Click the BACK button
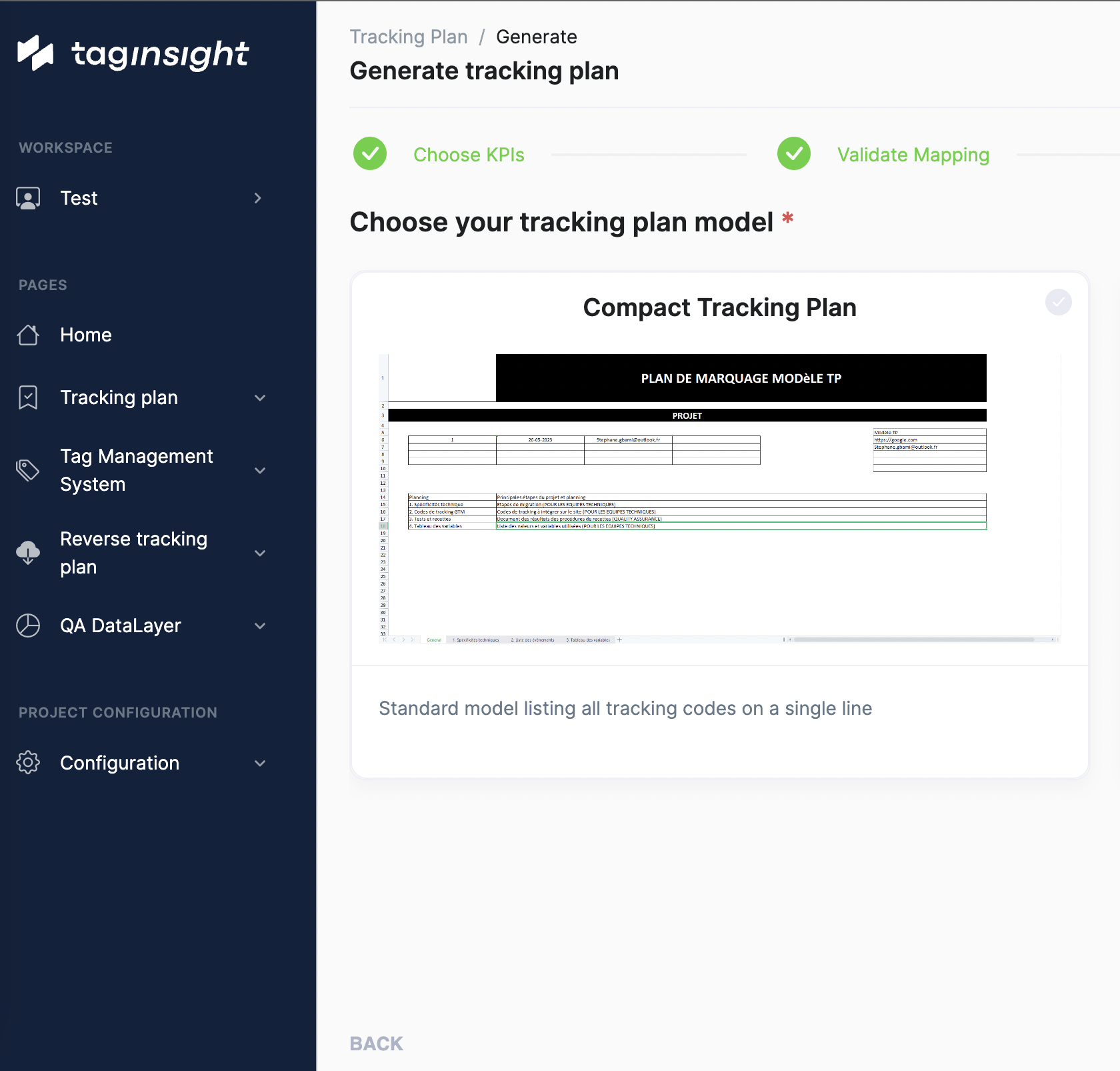Viewport: 1120px width, 1071px height. pos(377,1044)
